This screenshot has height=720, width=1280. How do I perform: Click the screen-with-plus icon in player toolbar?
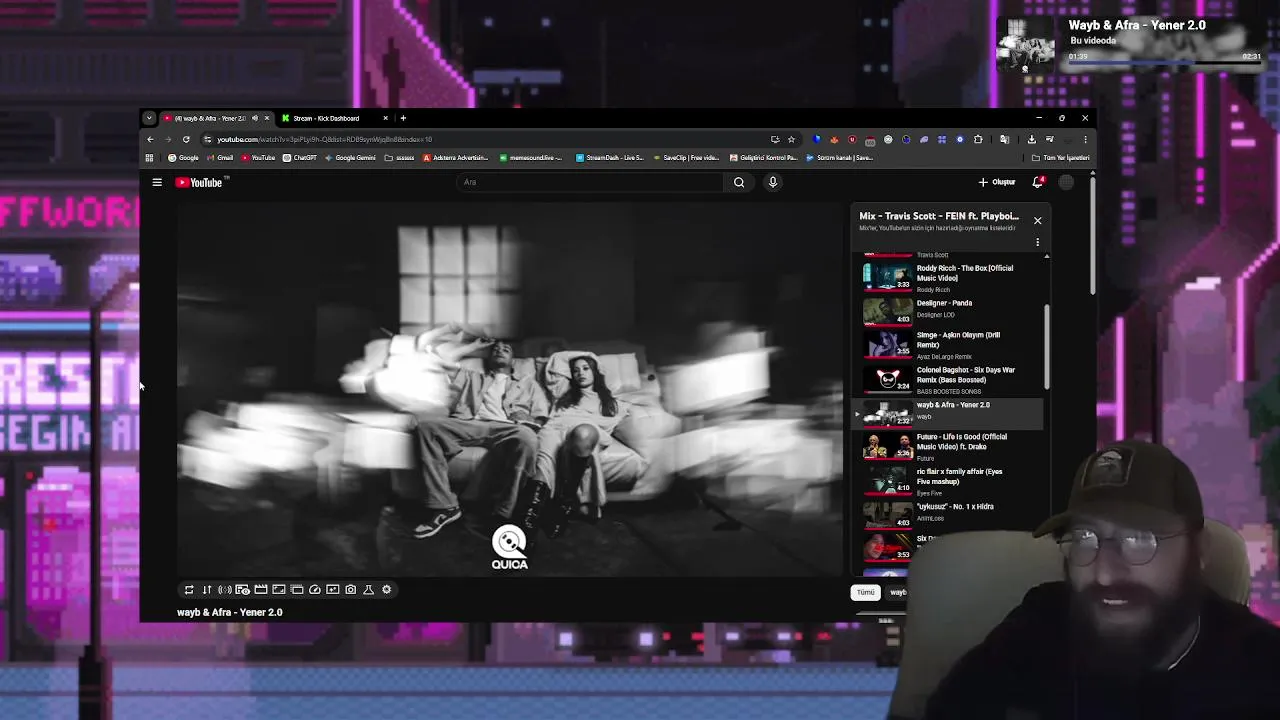[333, 590]
